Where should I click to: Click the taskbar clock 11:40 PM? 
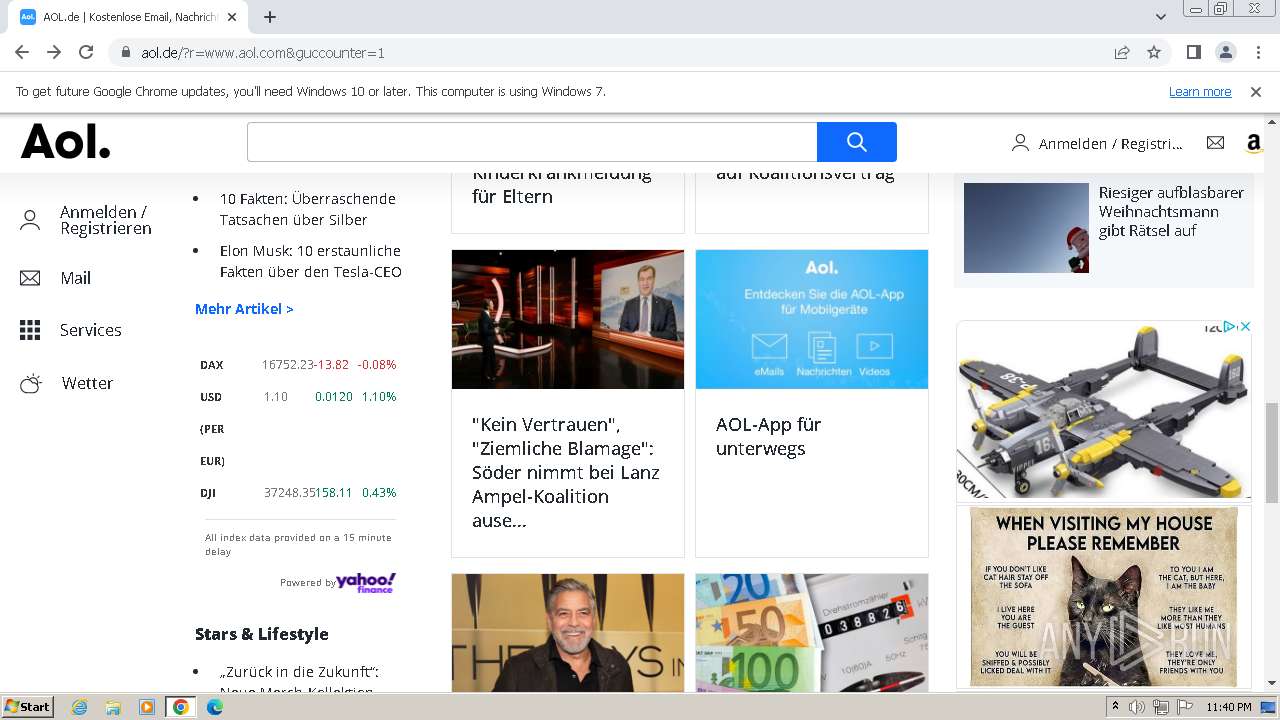(1229, 707)
